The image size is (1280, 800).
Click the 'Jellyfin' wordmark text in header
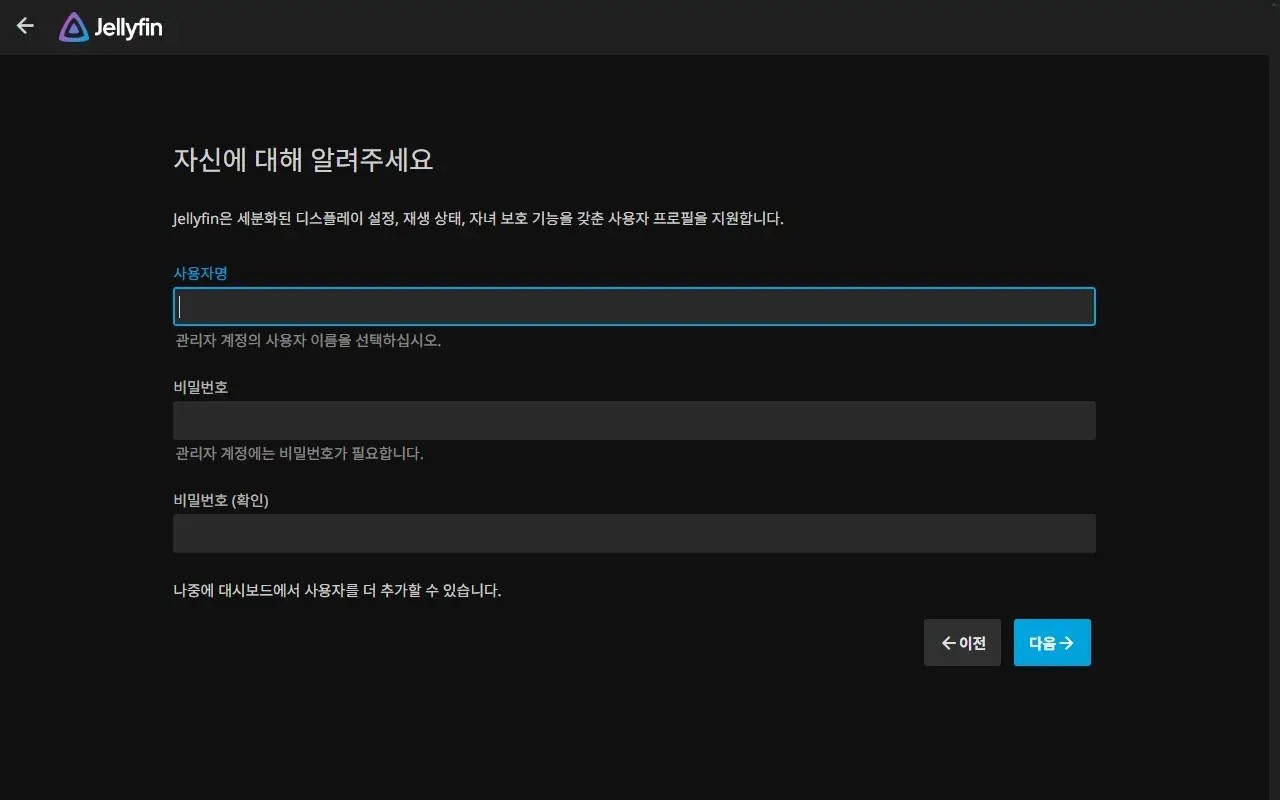(130, 27)
